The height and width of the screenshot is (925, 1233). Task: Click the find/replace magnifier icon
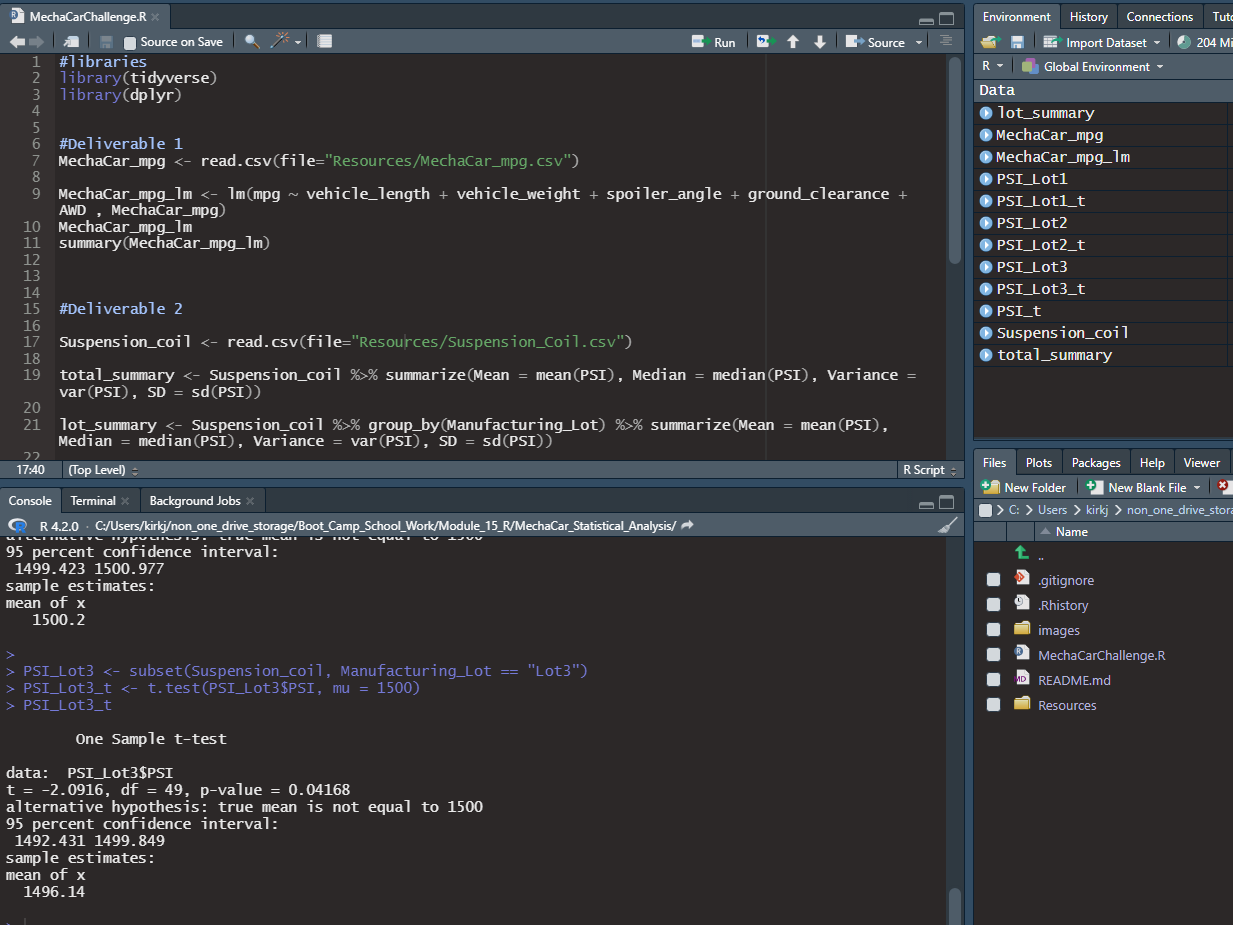[x=252, y=41]
